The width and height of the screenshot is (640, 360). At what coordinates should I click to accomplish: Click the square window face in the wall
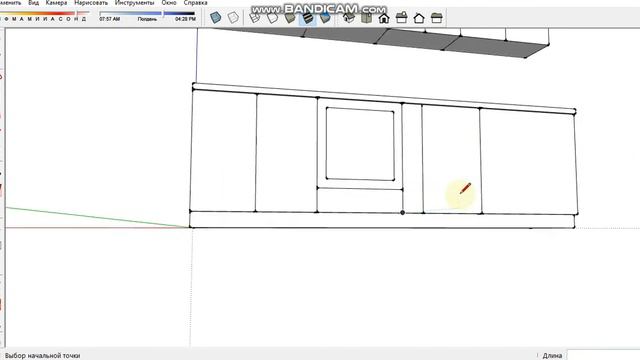360,144
